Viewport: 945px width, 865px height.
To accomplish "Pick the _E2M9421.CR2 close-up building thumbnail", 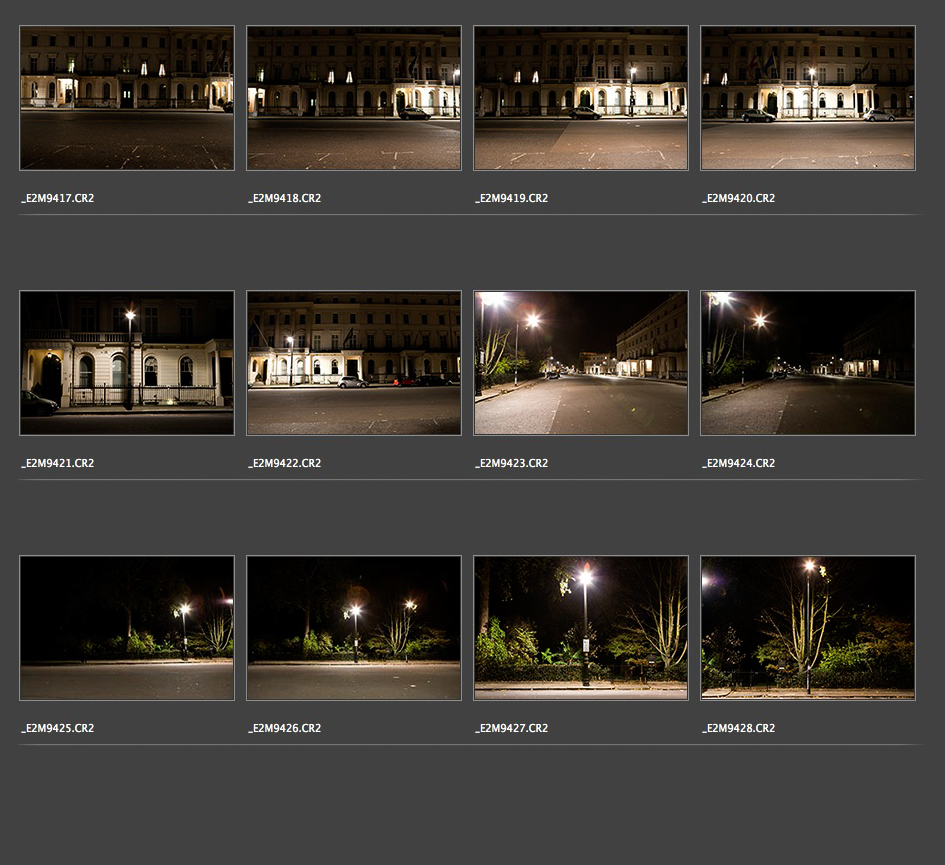I will pyautogui.click(x=127, y=363).
